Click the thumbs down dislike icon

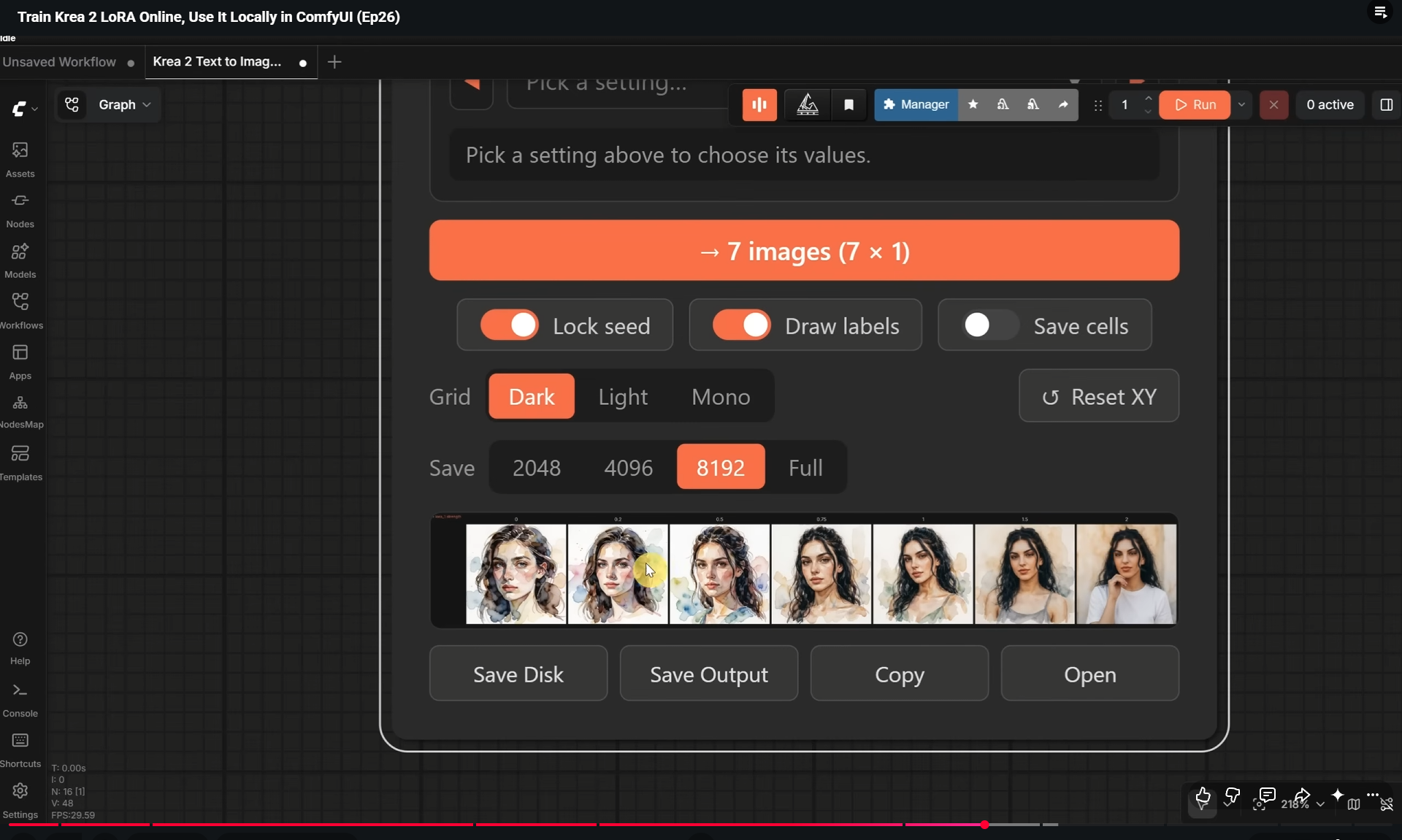(x=1233, y=796)
